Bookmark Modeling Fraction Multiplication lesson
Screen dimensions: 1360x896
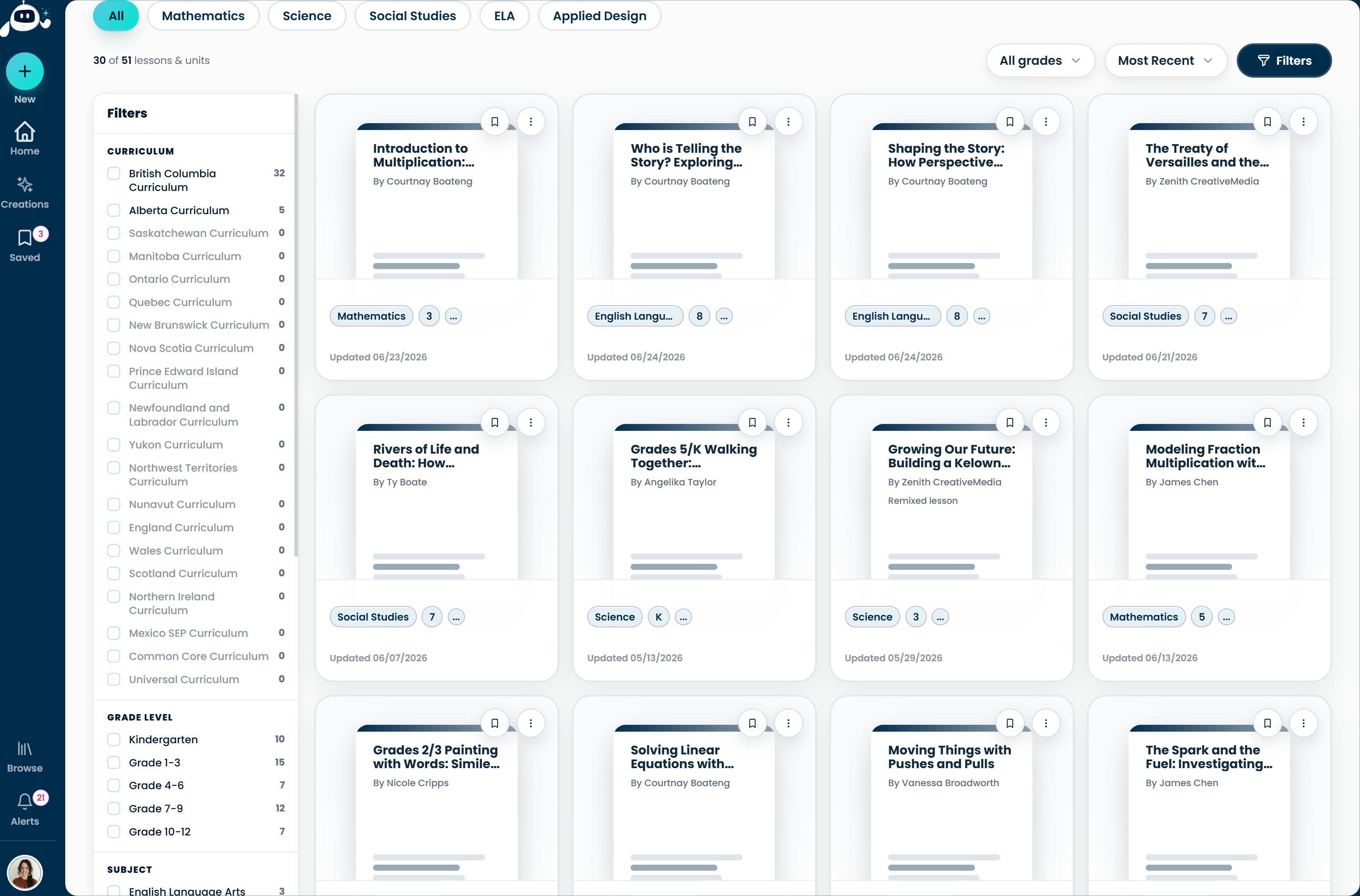click(x=1267, y=422)
